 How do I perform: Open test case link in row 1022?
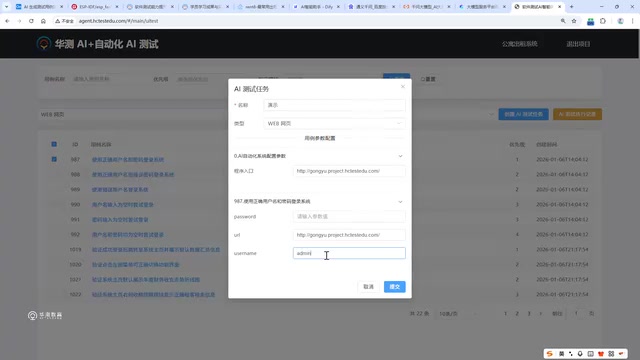(x=153, y=294)
